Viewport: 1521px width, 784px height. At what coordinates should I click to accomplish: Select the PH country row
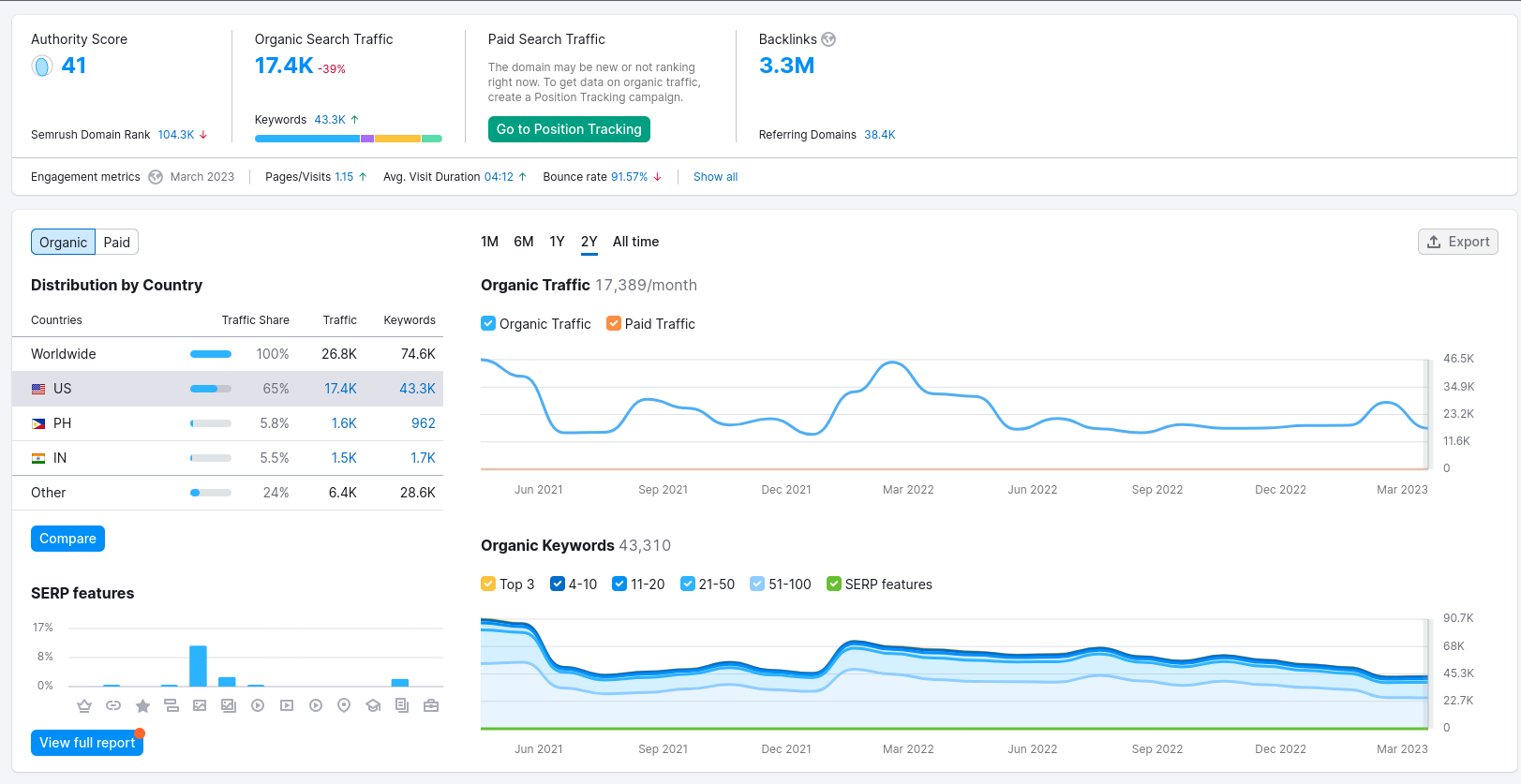pyautogui.click(x=228, y=423)
